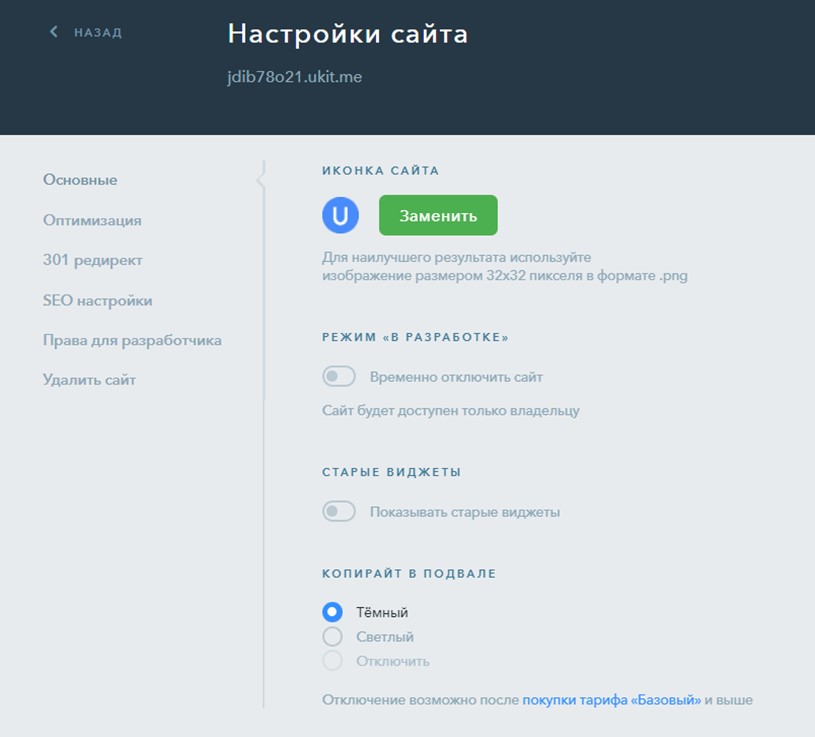Click the СТАРЫЕ ВИДЖЕТЫ section heading
The image size is (815, 737).
(x=391, y=472)
